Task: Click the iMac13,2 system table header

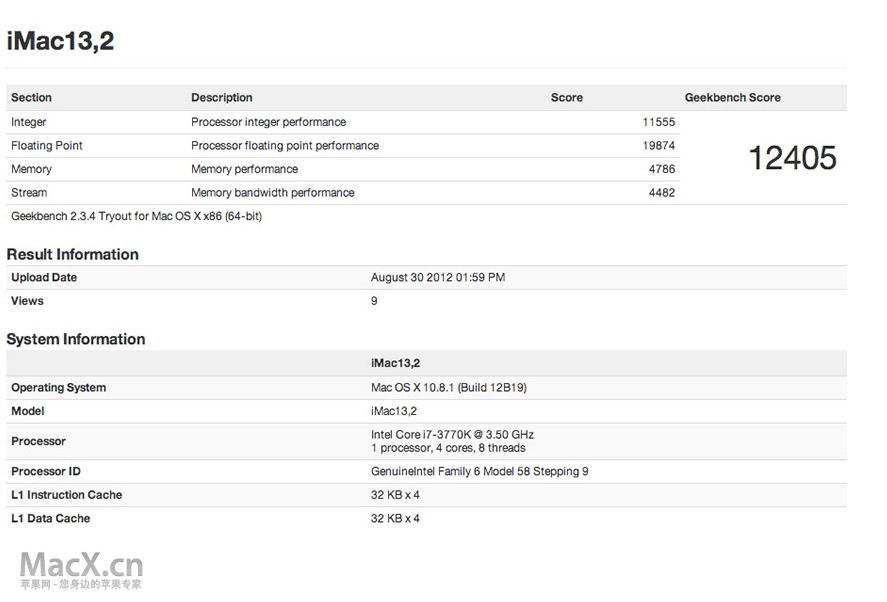Action: (x=395, y=363)
